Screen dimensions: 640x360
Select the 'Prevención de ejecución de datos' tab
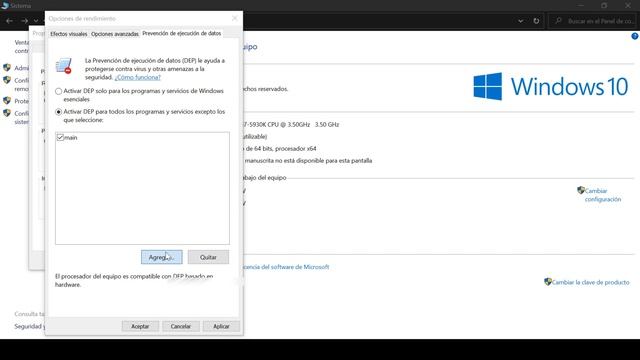[x=182, y=33]
